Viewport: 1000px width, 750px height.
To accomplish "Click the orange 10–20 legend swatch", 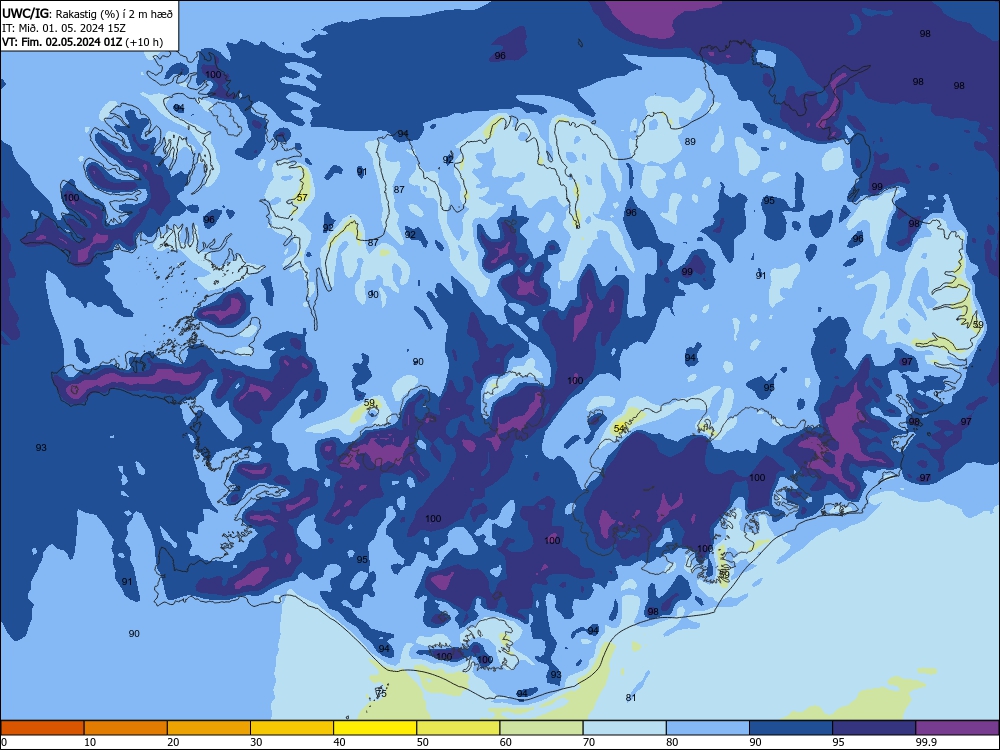I will (x=126, y=728).
